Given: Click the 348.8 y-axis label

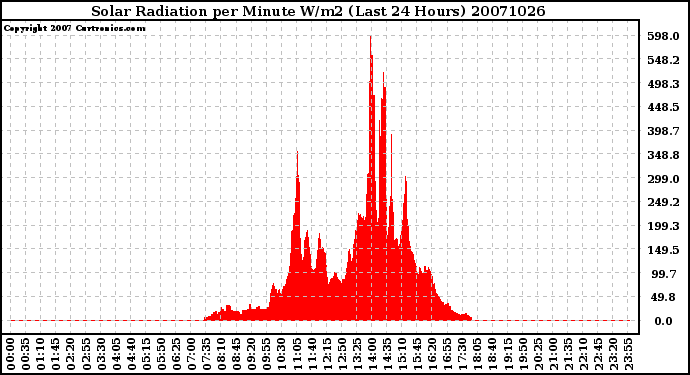Looking at the screenshot, I should coord(663,155).
